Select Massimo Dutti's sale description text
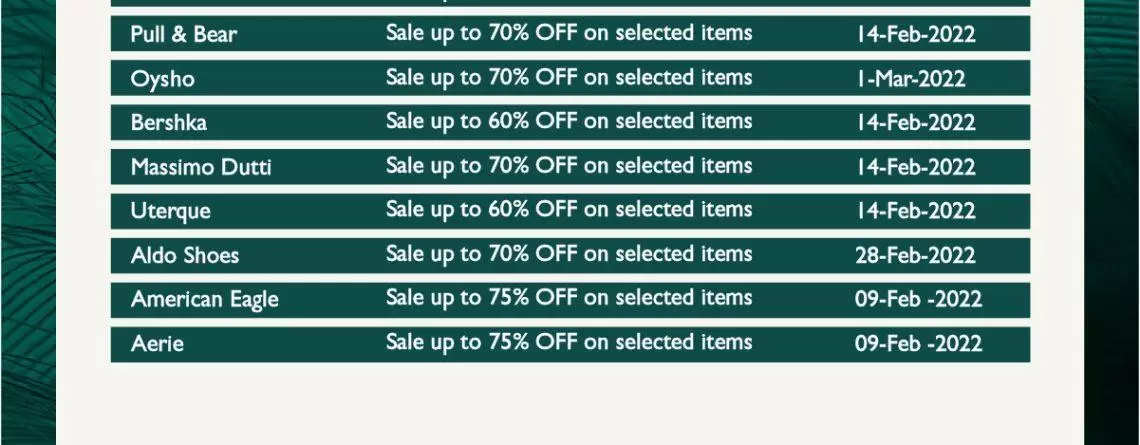The height and width of the screenshot is (445, 1140). [569, 166]
